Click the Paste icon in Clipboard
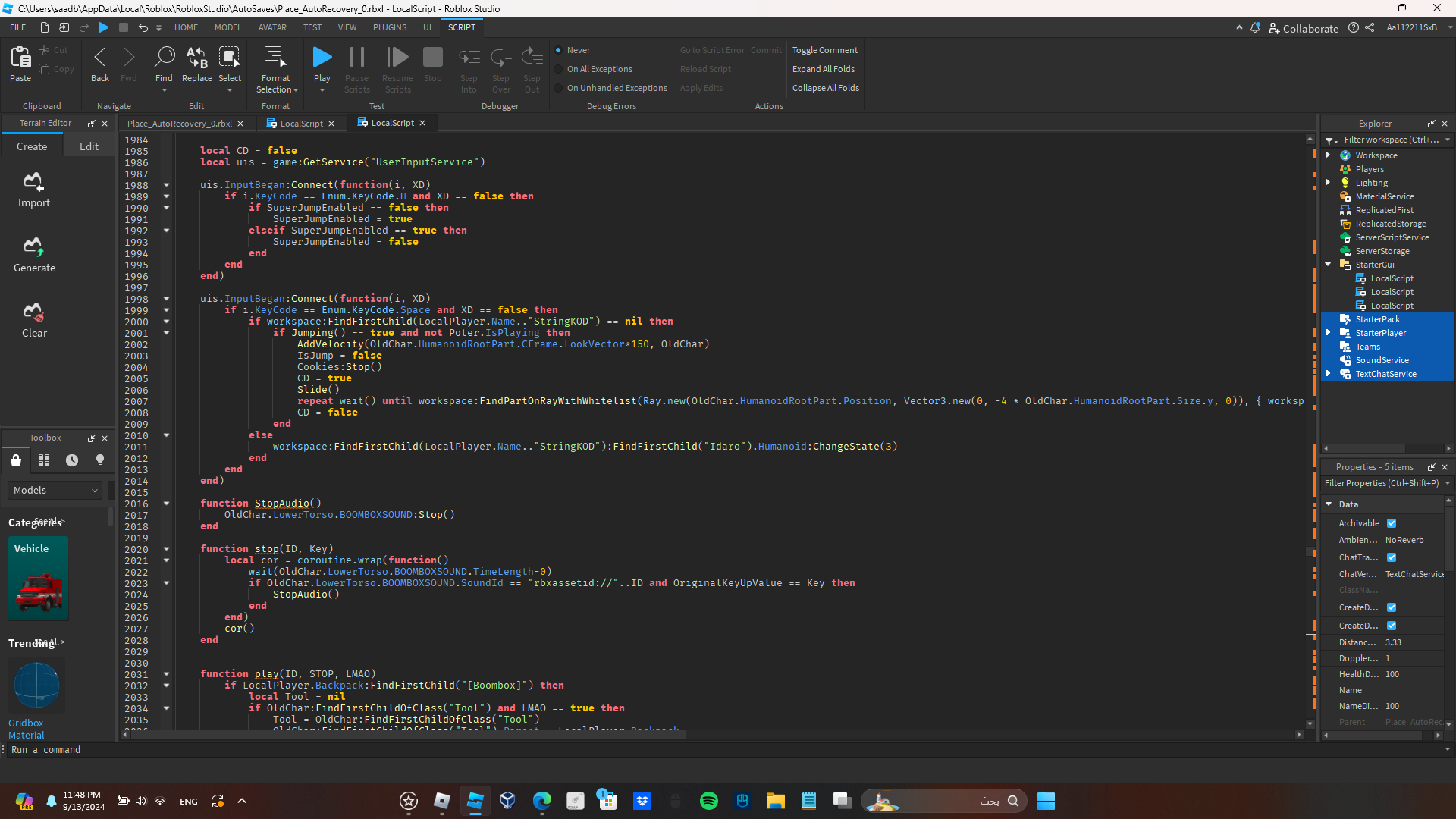Viewport: 1456px width, 819px height. pyautogui.click(x=20, y=64)
